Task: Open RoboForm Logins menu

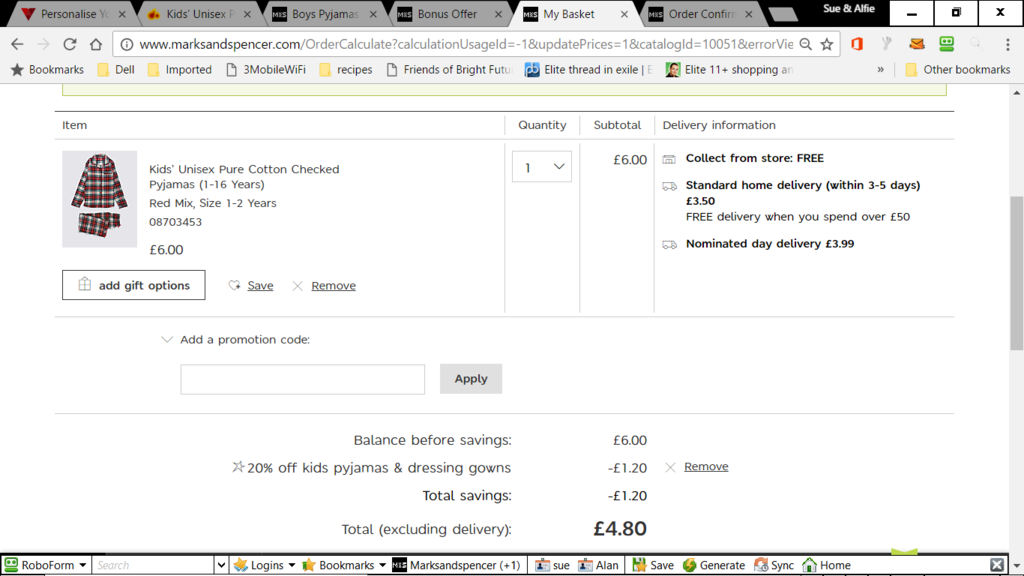Action: pos(264,565)
